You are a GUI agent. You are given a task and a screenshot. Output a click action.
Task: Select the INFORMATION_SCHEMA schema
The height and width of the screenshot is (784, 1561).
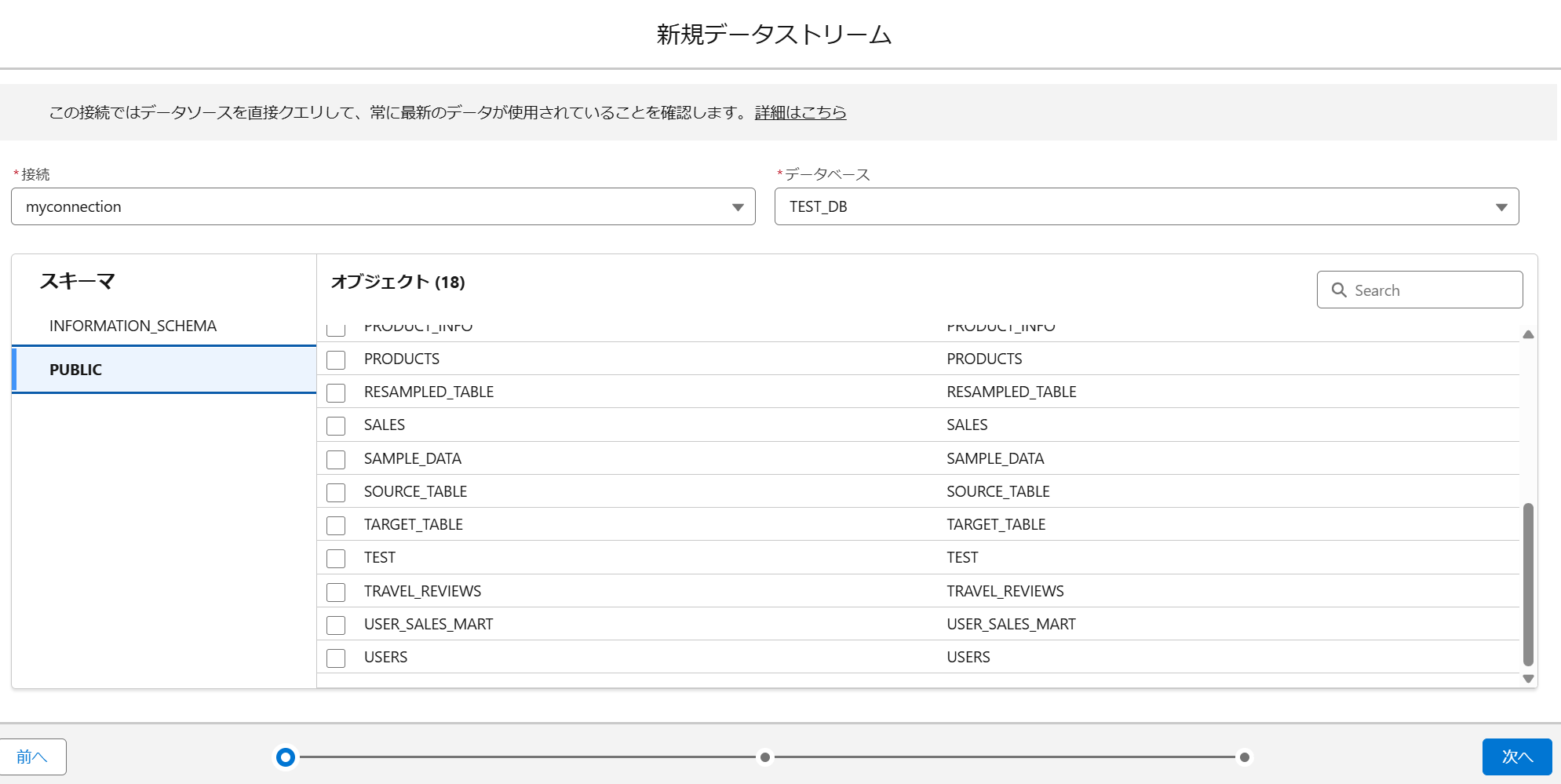point(133,326)
